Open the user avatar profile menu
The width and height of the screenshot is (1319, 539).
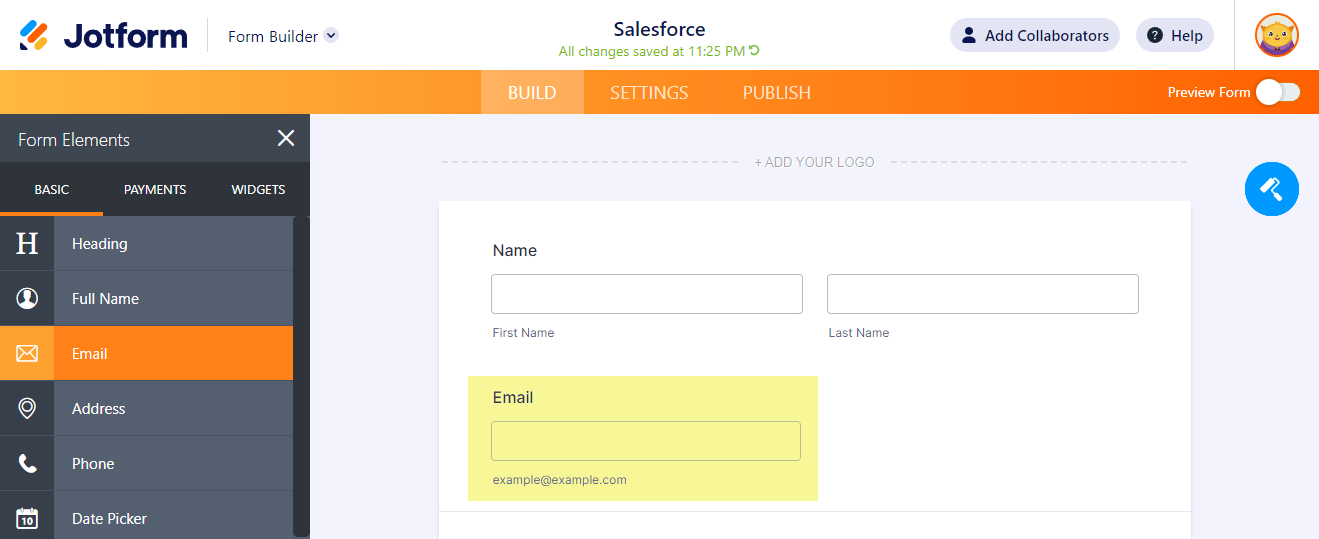(x=1277, y=36)
